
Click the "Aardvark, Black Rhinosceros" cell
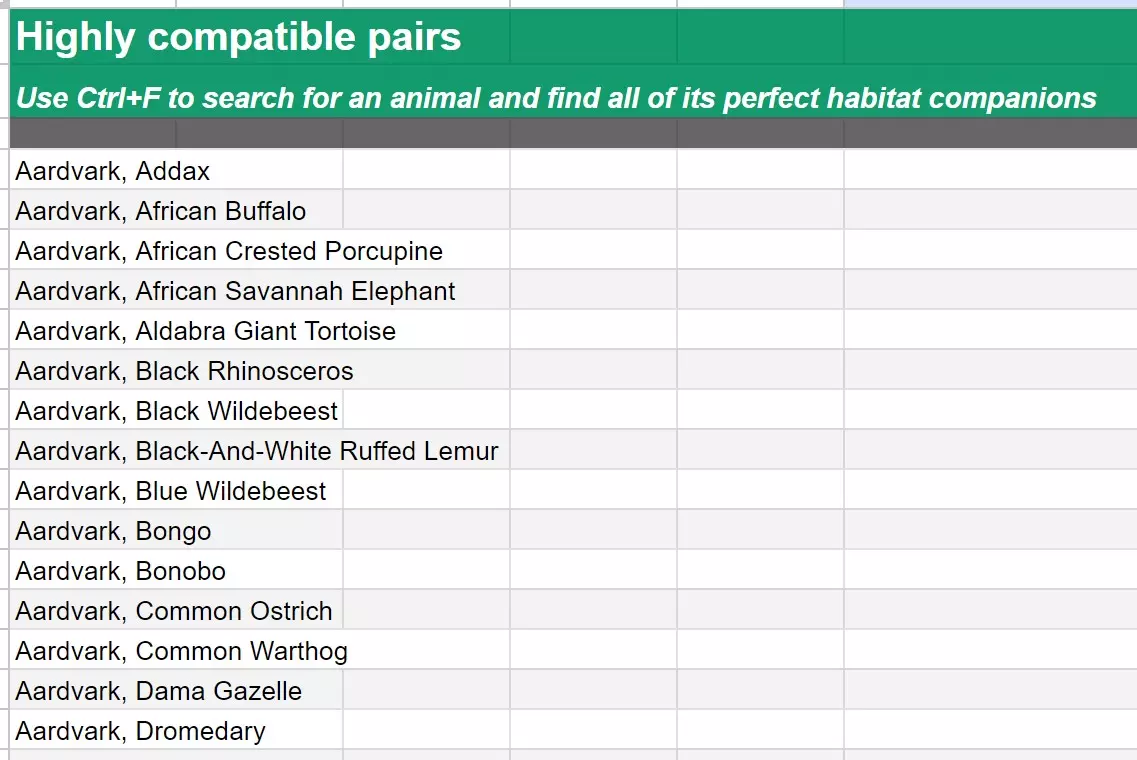[x=185, y=371]
